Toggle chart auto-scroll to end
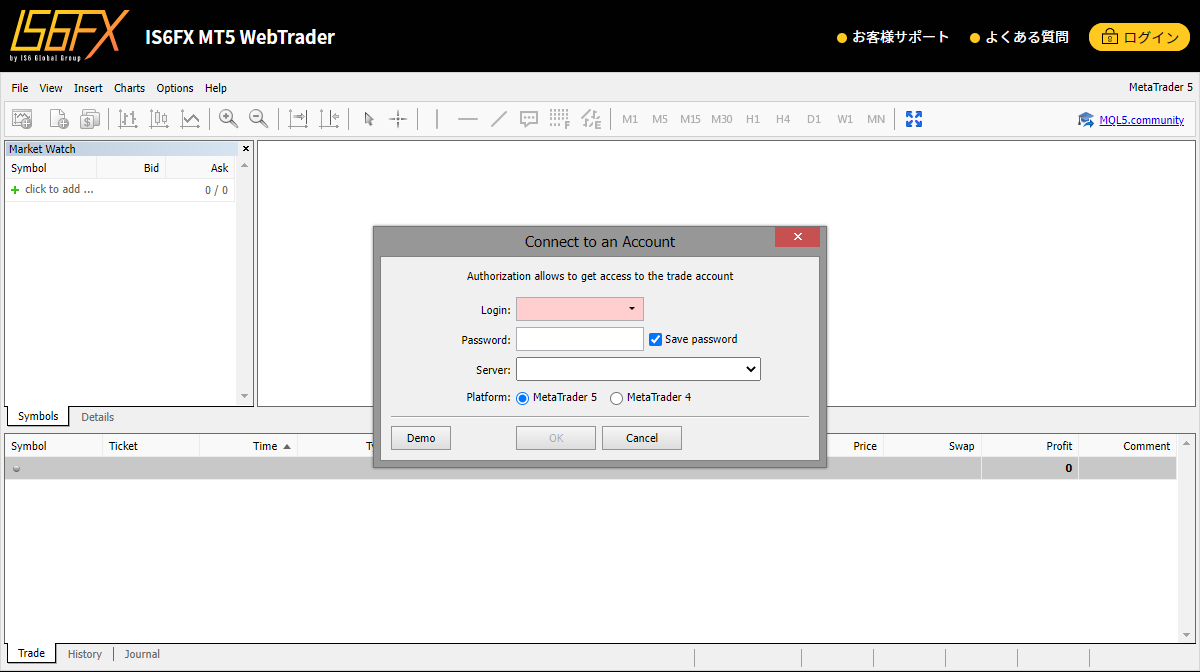1200x672 pixels. 298,119
